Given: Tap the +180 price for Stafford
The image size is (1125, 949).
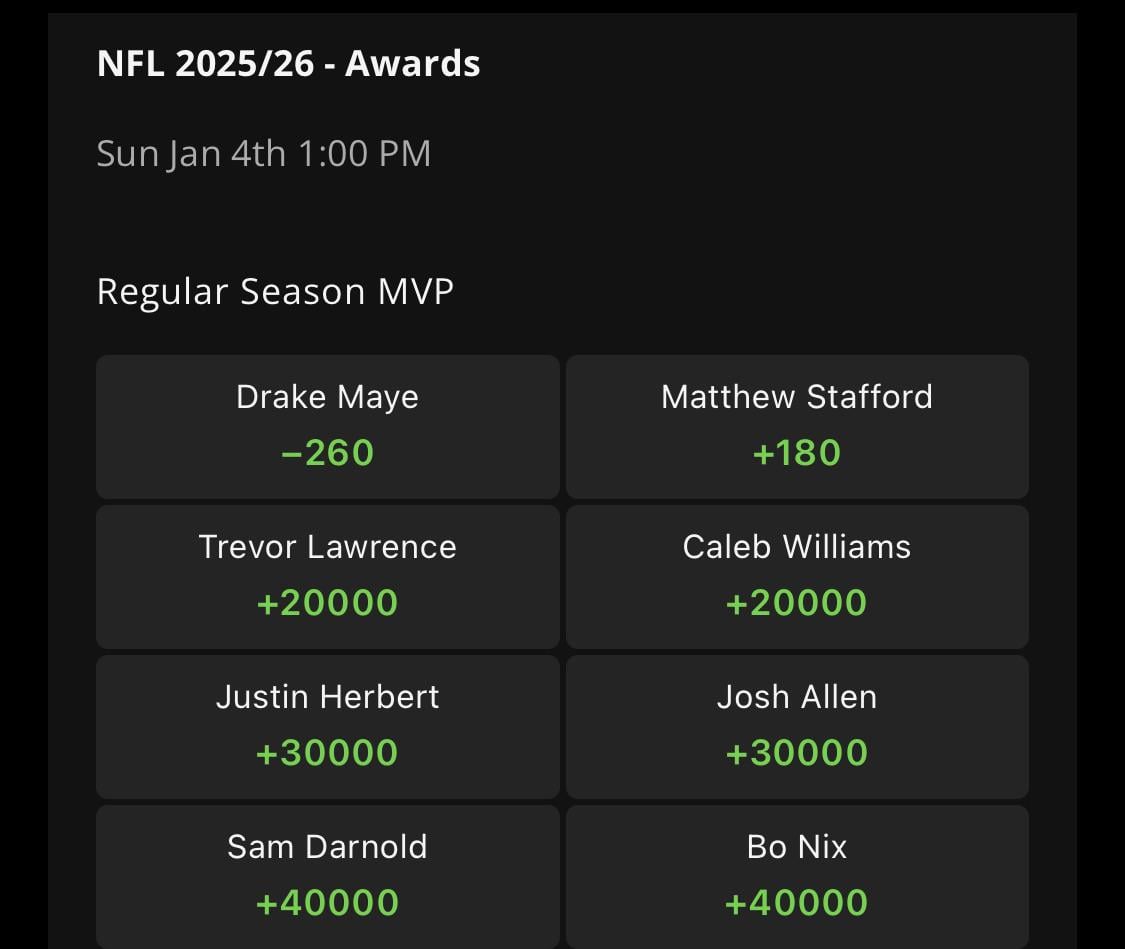Looking at the screenshot, I should click(x=797, y=452).
